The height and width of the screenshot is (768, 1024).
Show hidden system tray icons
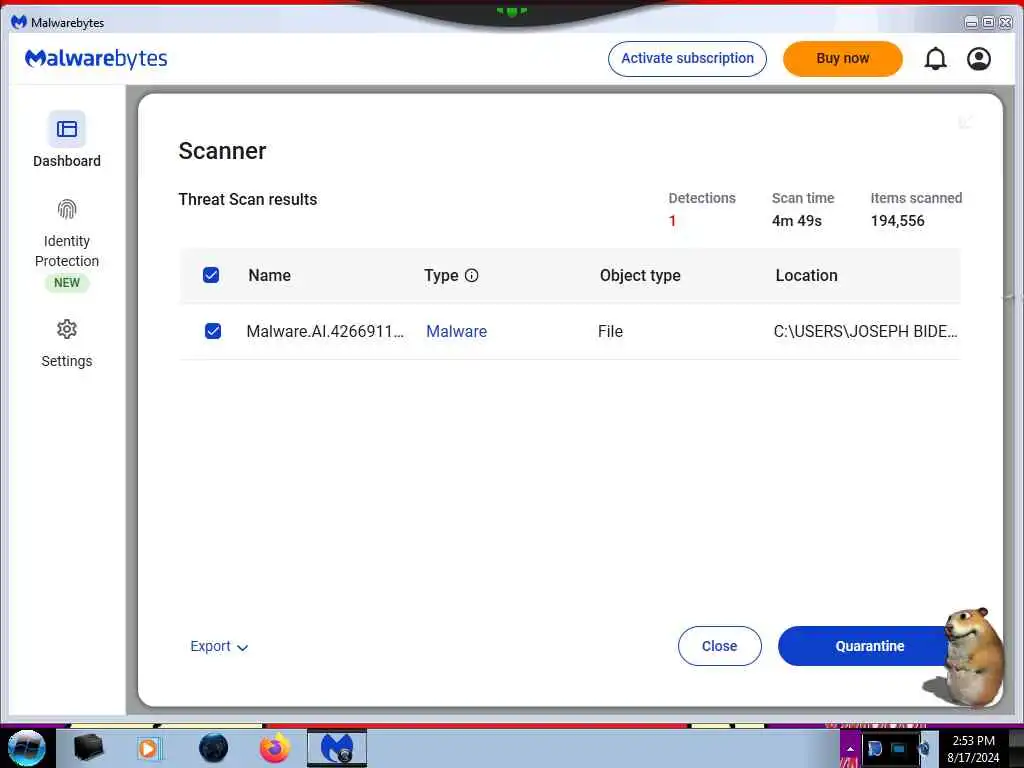click(850, 749)
